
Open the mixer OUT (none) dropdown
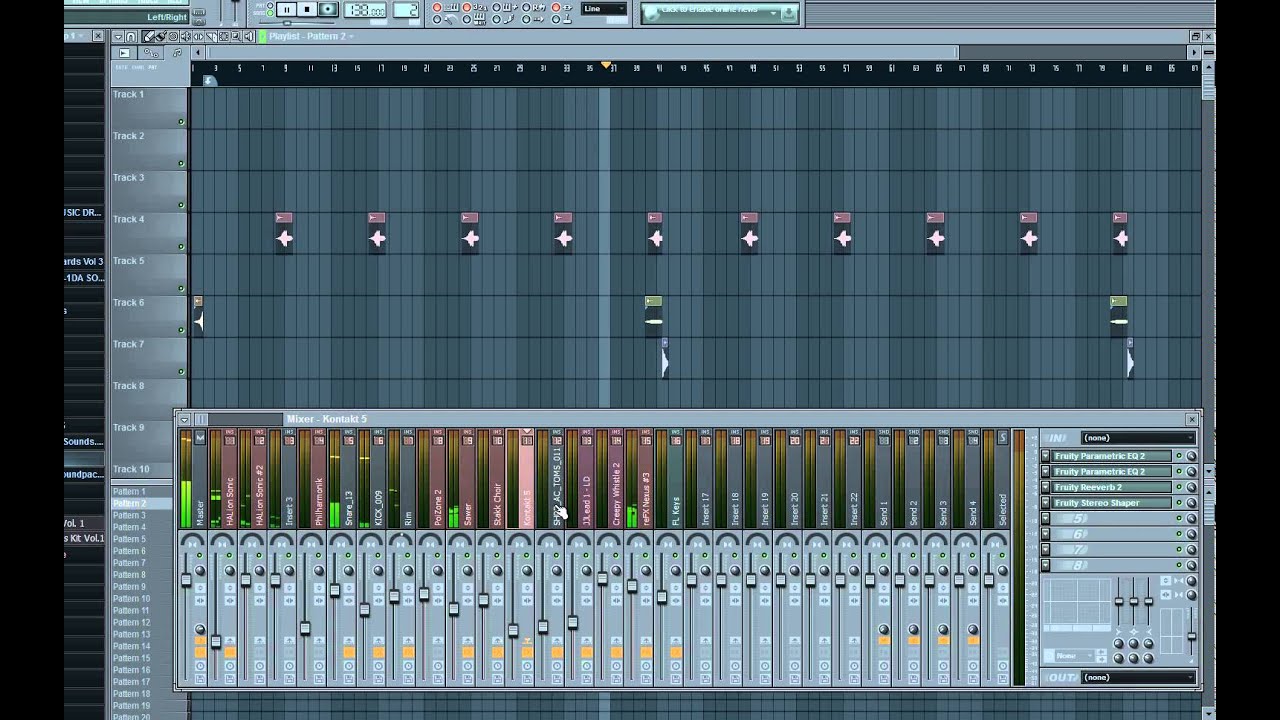(1138, 677)
